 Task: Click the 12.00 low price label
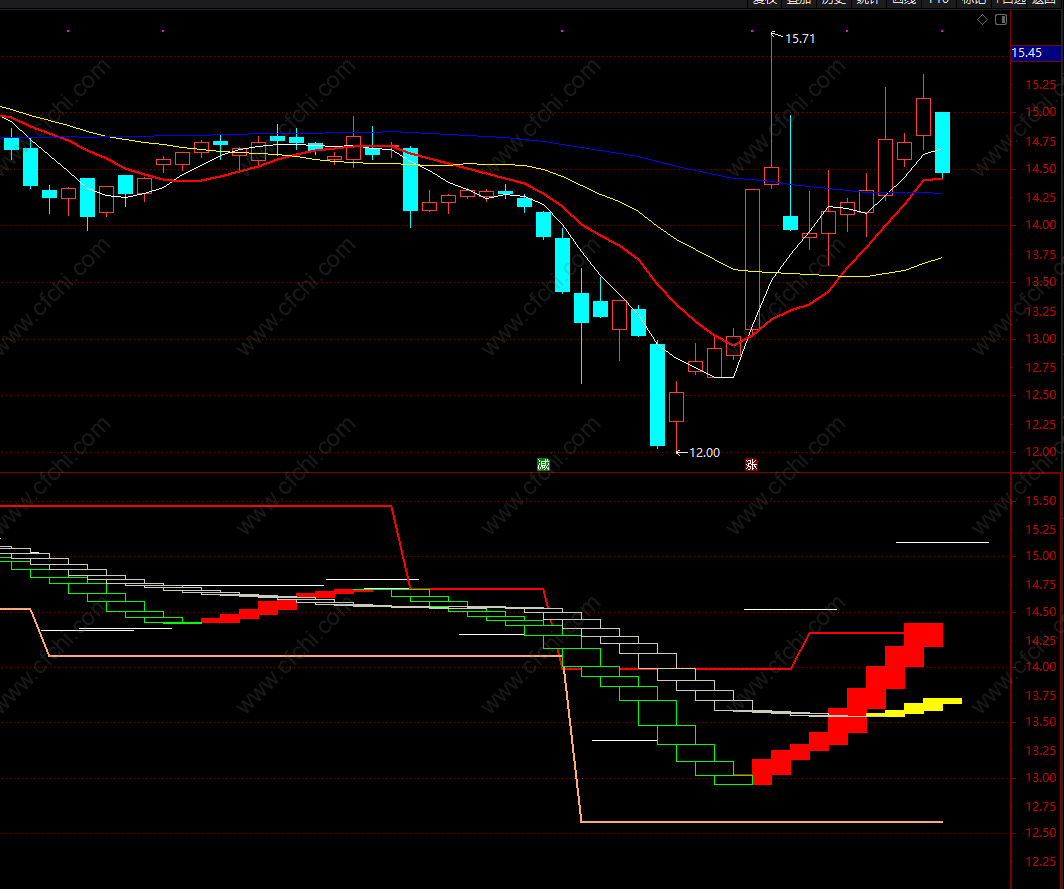[704, 453]
